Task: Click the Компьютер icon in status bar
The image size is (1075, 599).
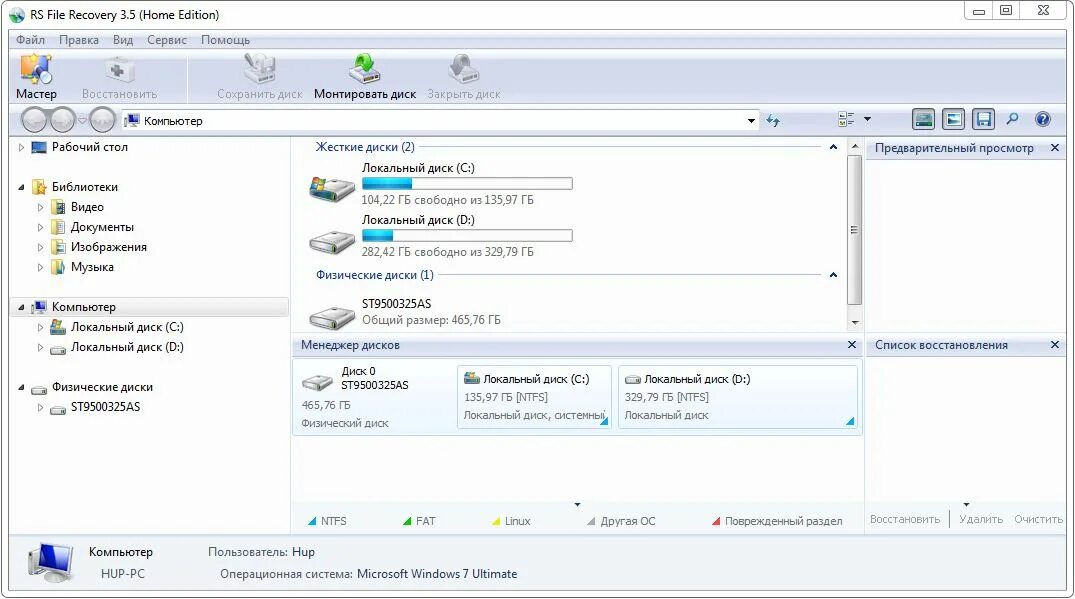Action: (x=50, y=562)
